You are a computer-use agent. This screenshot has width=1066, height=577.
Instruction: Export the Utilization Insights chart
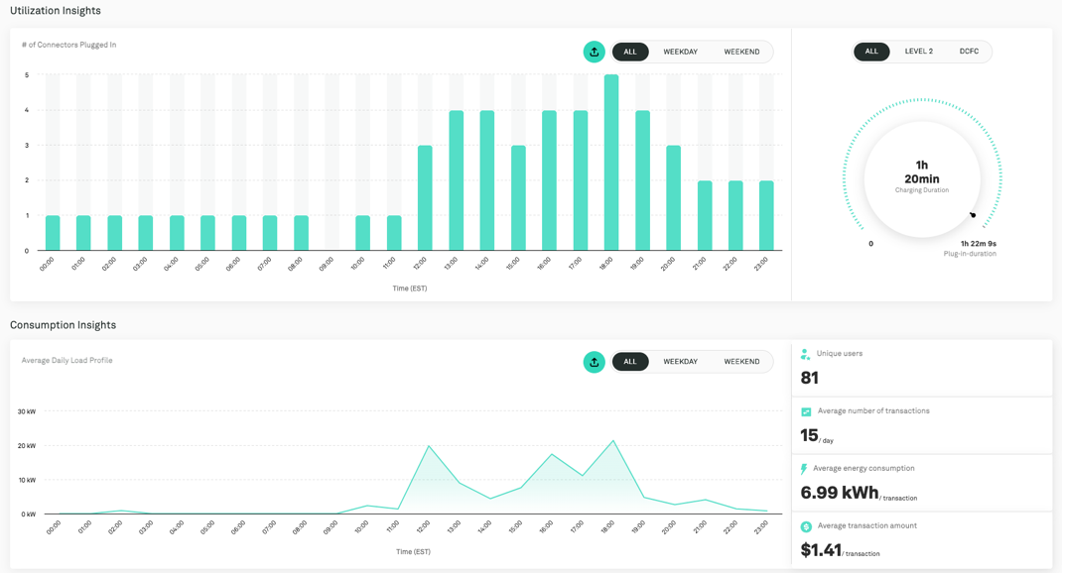(594, 51)
